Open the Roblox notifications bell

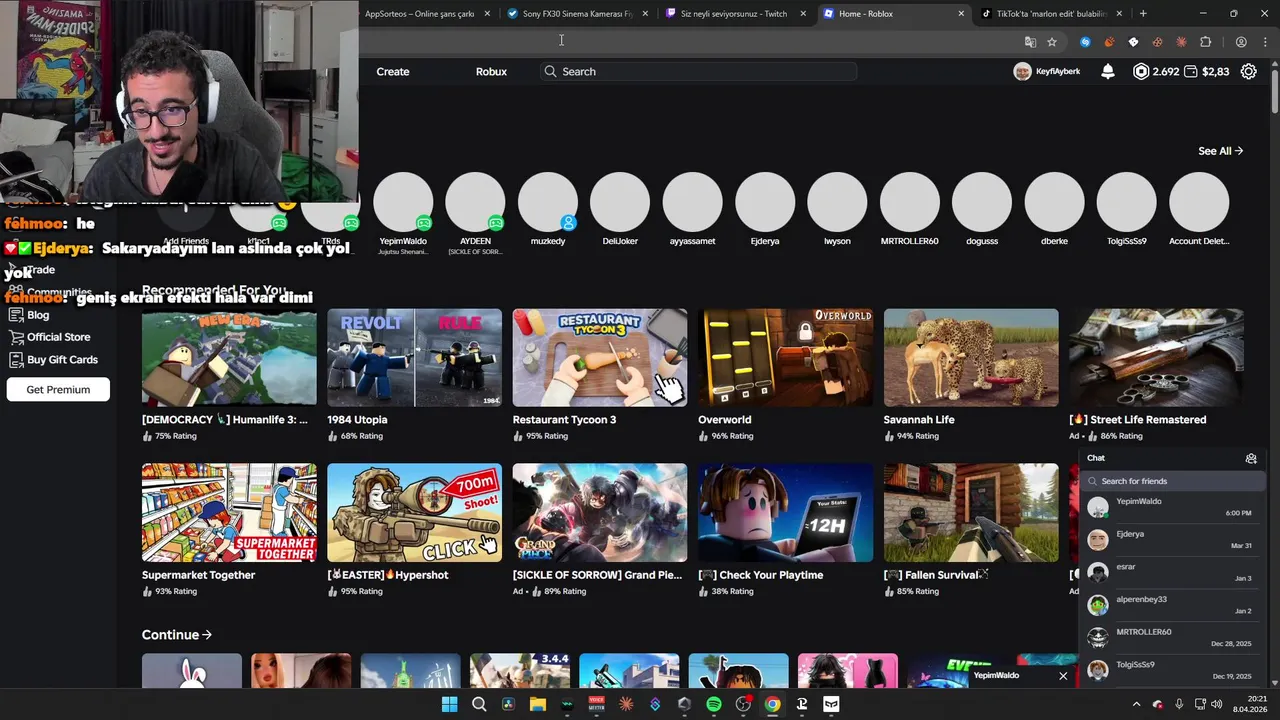tap(1108, 71)
